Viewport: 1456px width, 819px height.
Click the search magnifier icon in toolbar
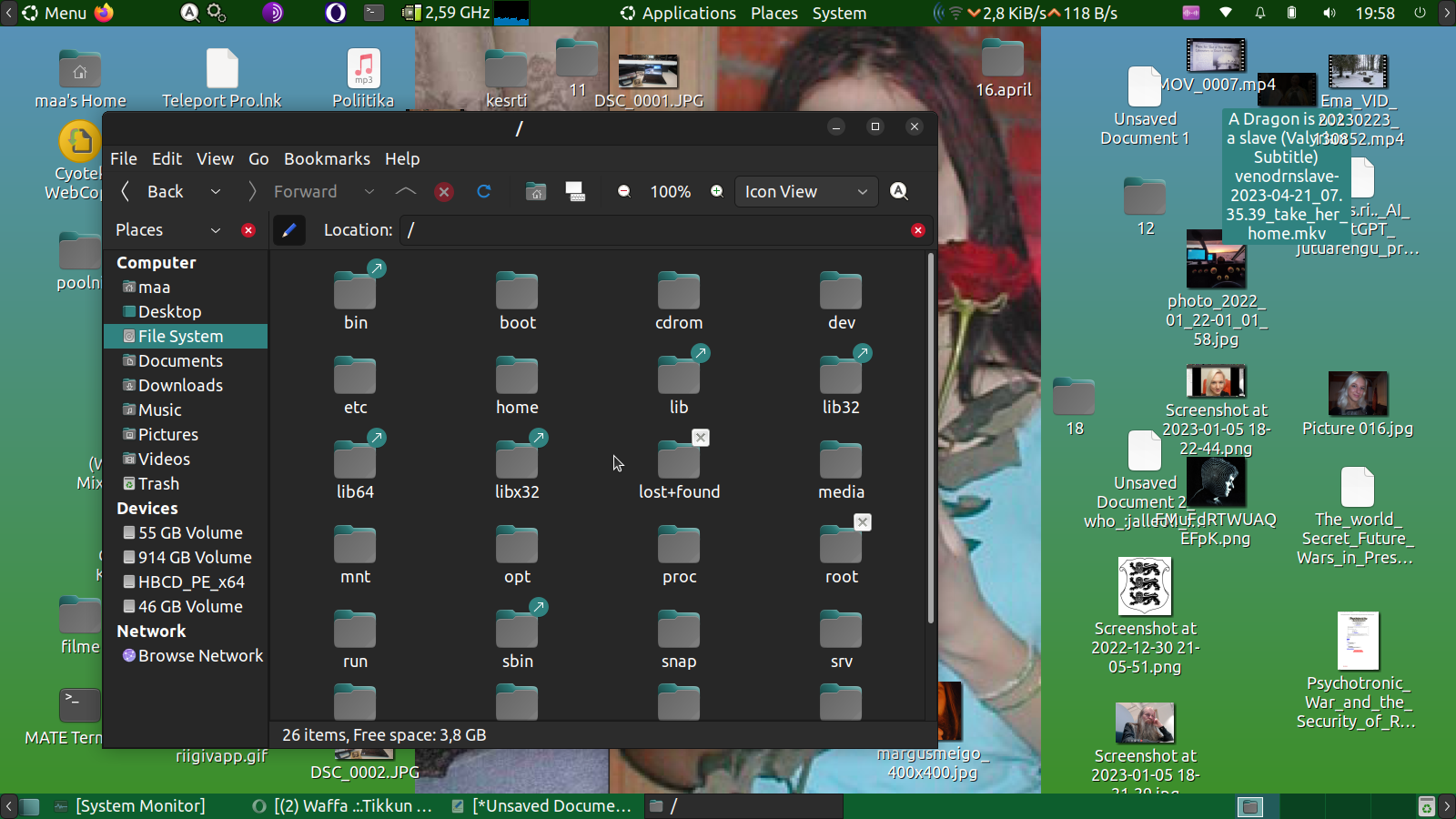(x=899, y=191)
